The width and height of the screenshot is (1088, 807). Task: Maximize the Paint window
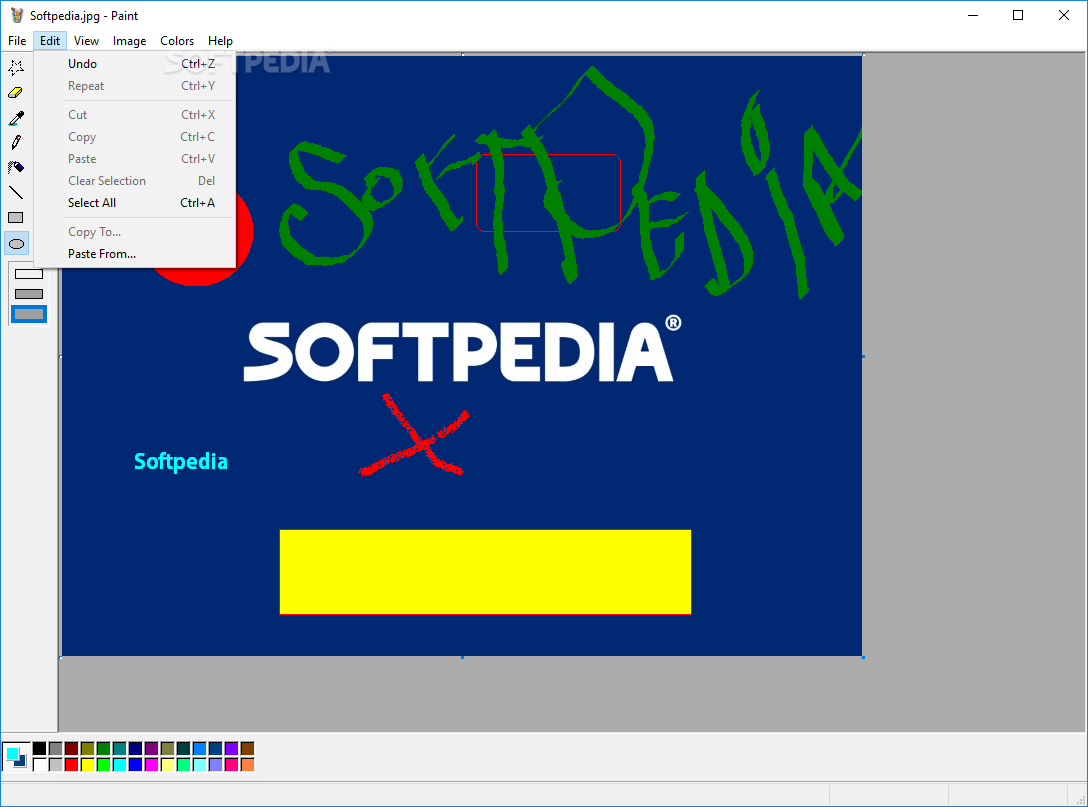pyautogui.click(x=1018, y=15)
